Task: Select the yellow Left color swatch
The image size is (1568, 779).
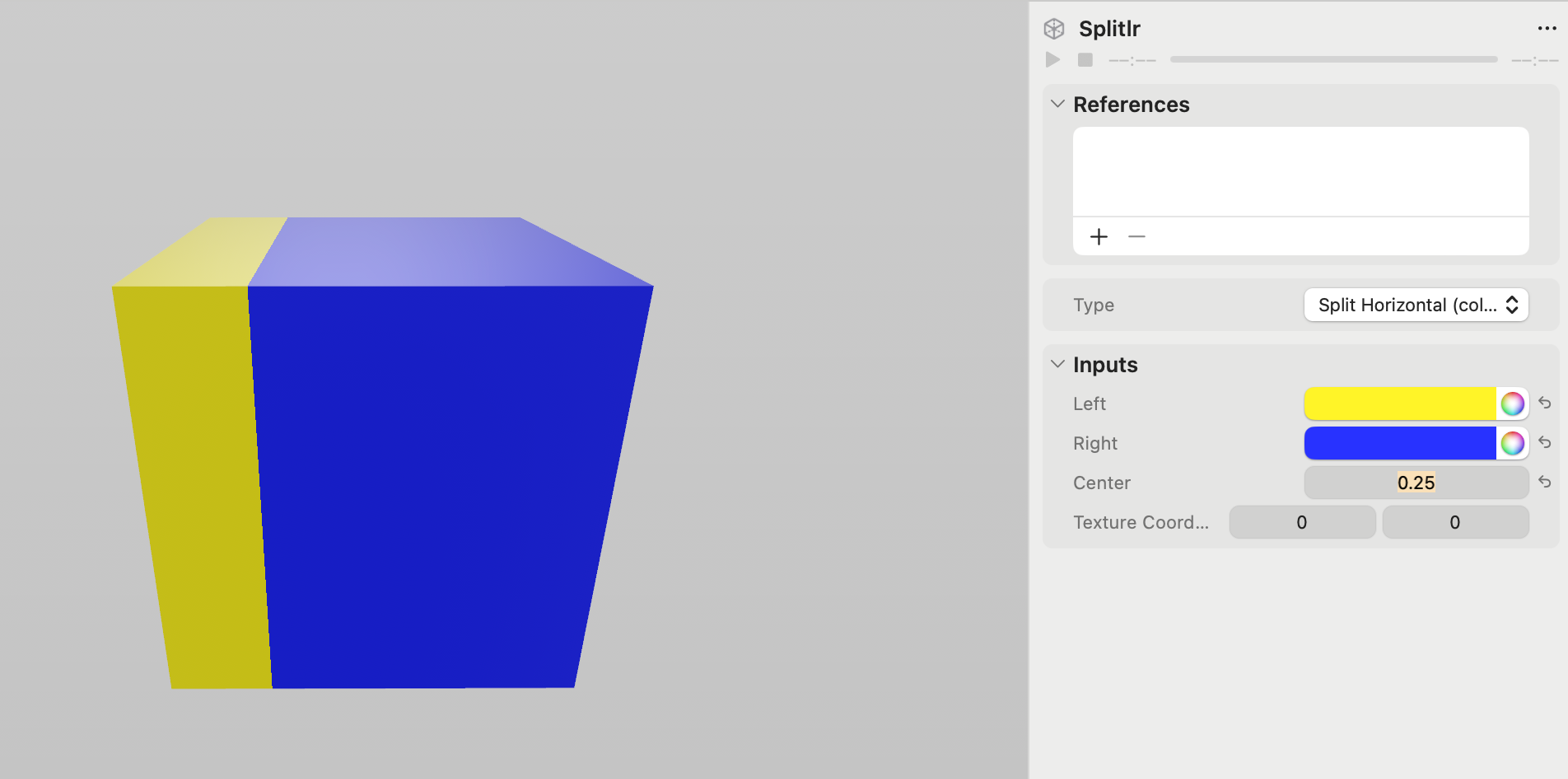Action: (1400, 403)
